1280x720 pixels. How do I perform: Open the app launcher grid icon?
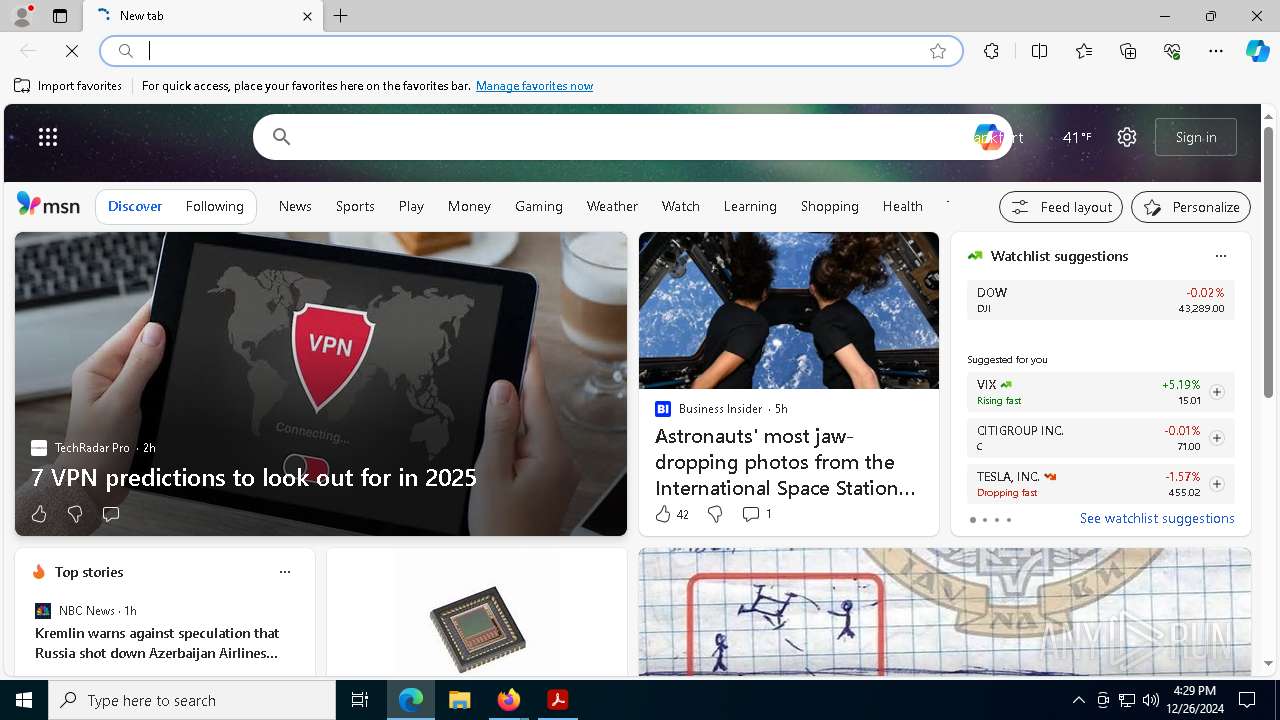point(48,137)
